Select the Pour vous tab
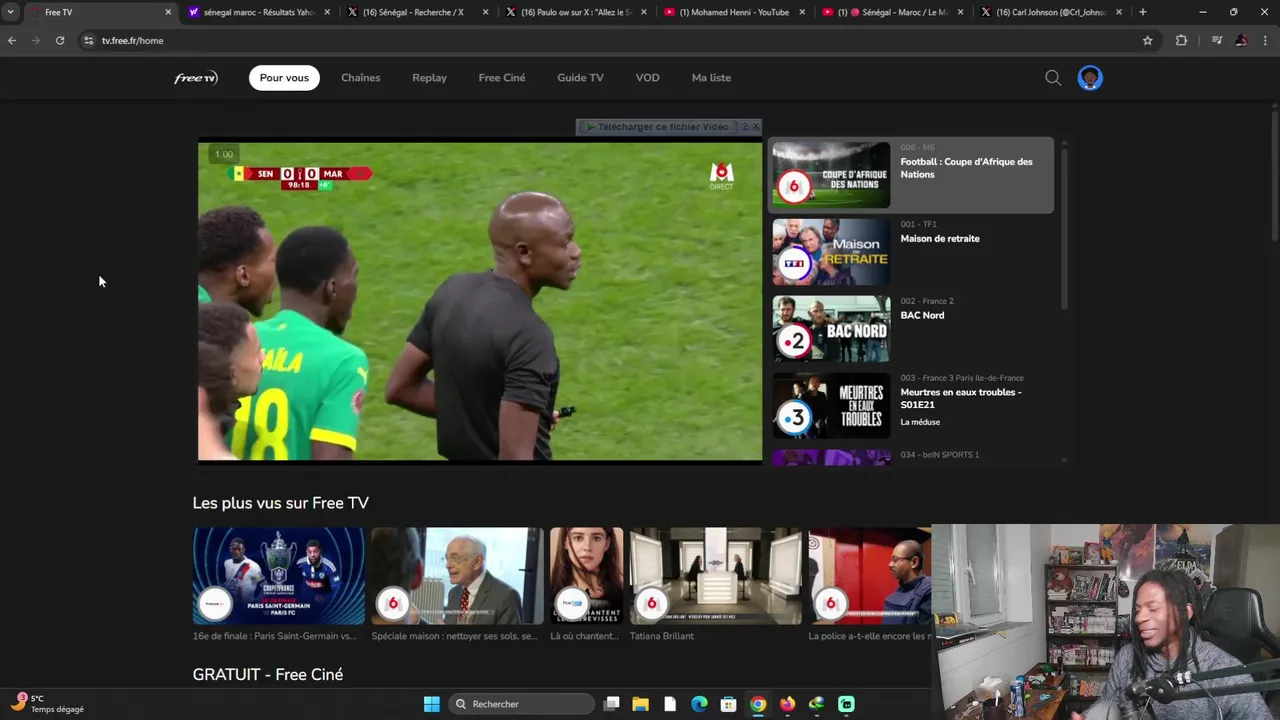The width and height of the screenshot is (1280, 720). [284, 78]
